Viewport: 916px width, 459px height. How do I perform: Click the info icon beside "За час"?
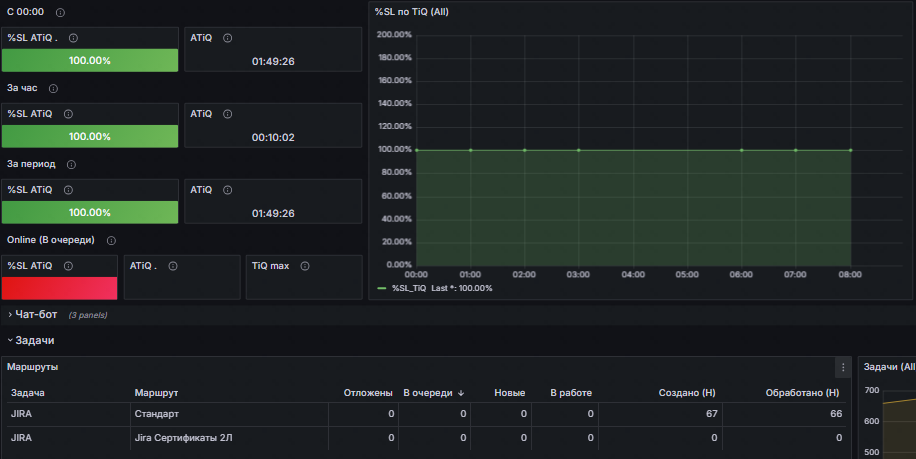(x=53, y=88)
